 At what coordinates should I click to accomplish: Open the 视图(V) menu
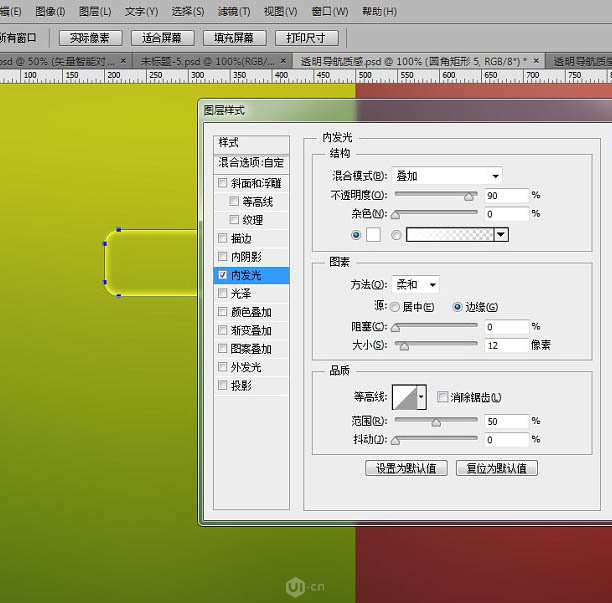click(280, 12)
